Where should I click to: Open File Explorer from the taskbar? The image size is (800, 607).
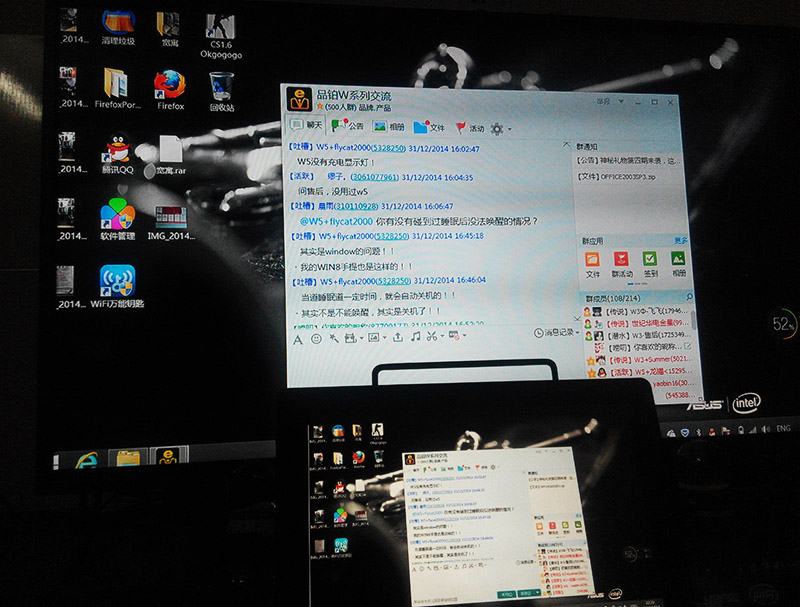coord(128,458)
